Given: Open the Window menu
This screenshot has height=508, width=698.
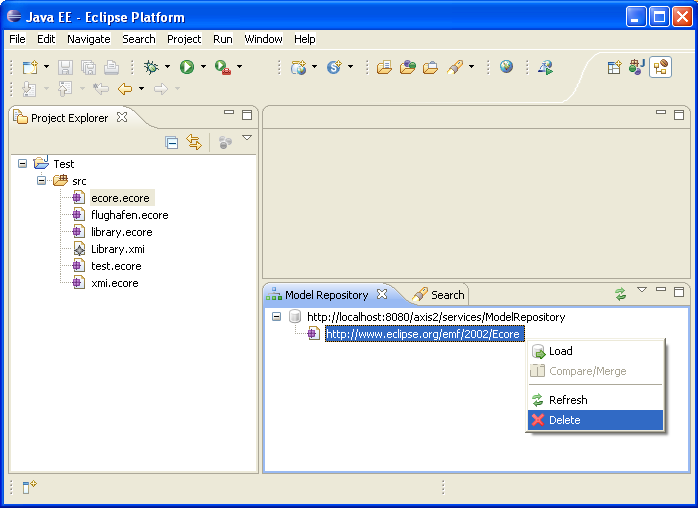Looking at the screenshot, I should point(263,39).
